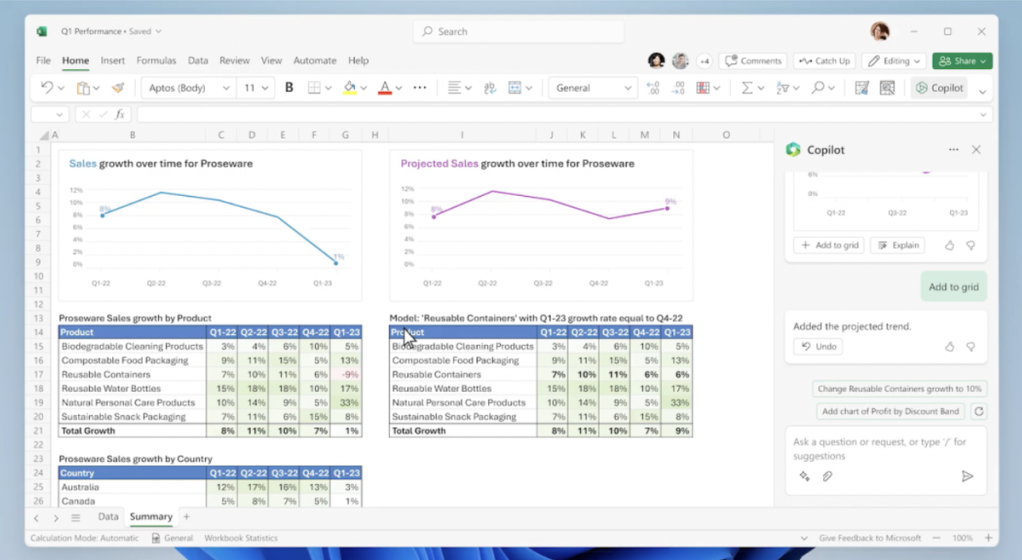Click the Conditional Formatting icon
1022x560 pixels.
click(x=703, y=87)
